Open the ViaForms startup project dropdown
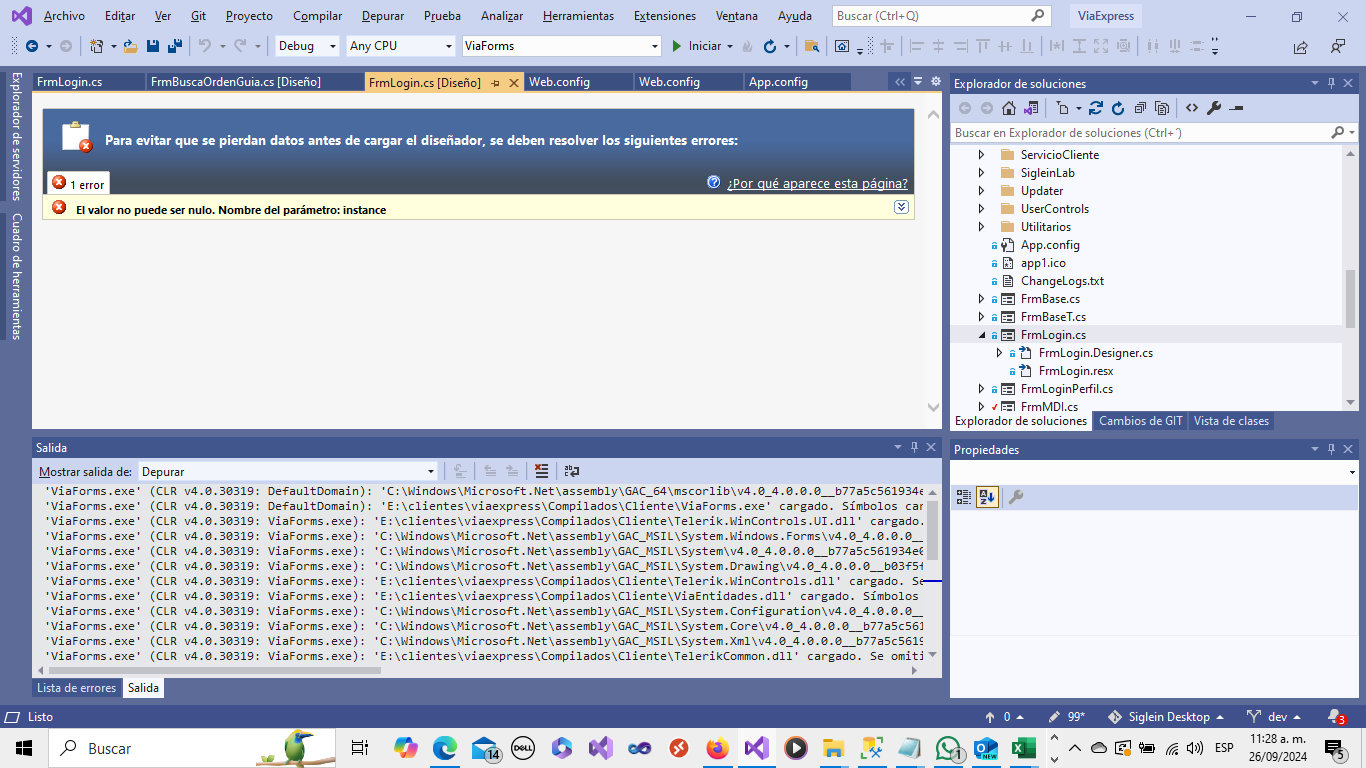 point(562,46)
